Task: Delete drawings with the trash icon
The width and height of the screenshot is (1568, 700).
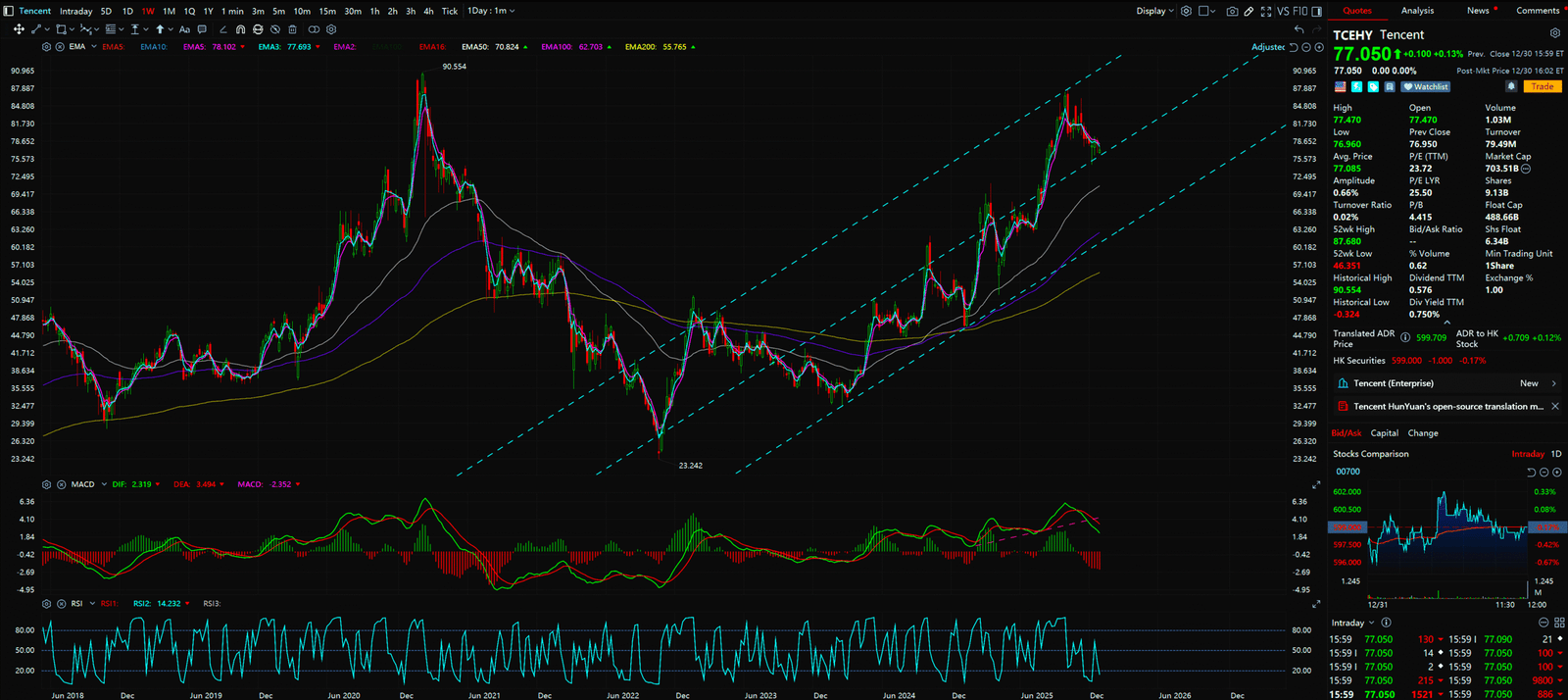Action: (x=293, y=29)
